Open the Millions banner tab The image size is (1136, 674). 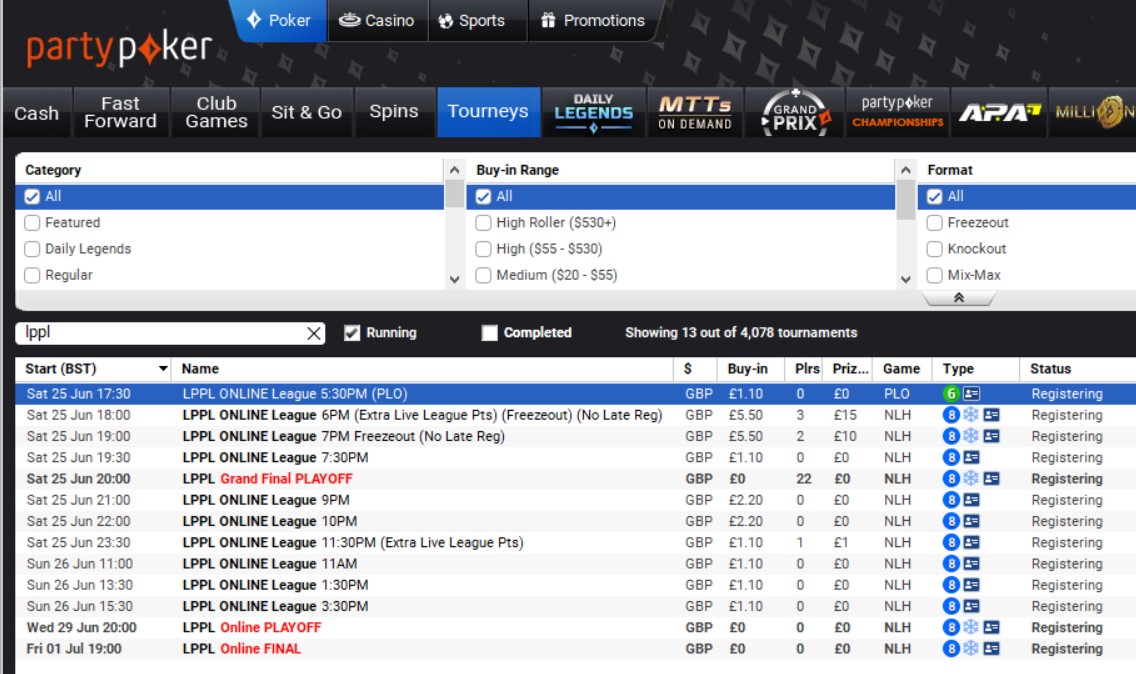1093,112
